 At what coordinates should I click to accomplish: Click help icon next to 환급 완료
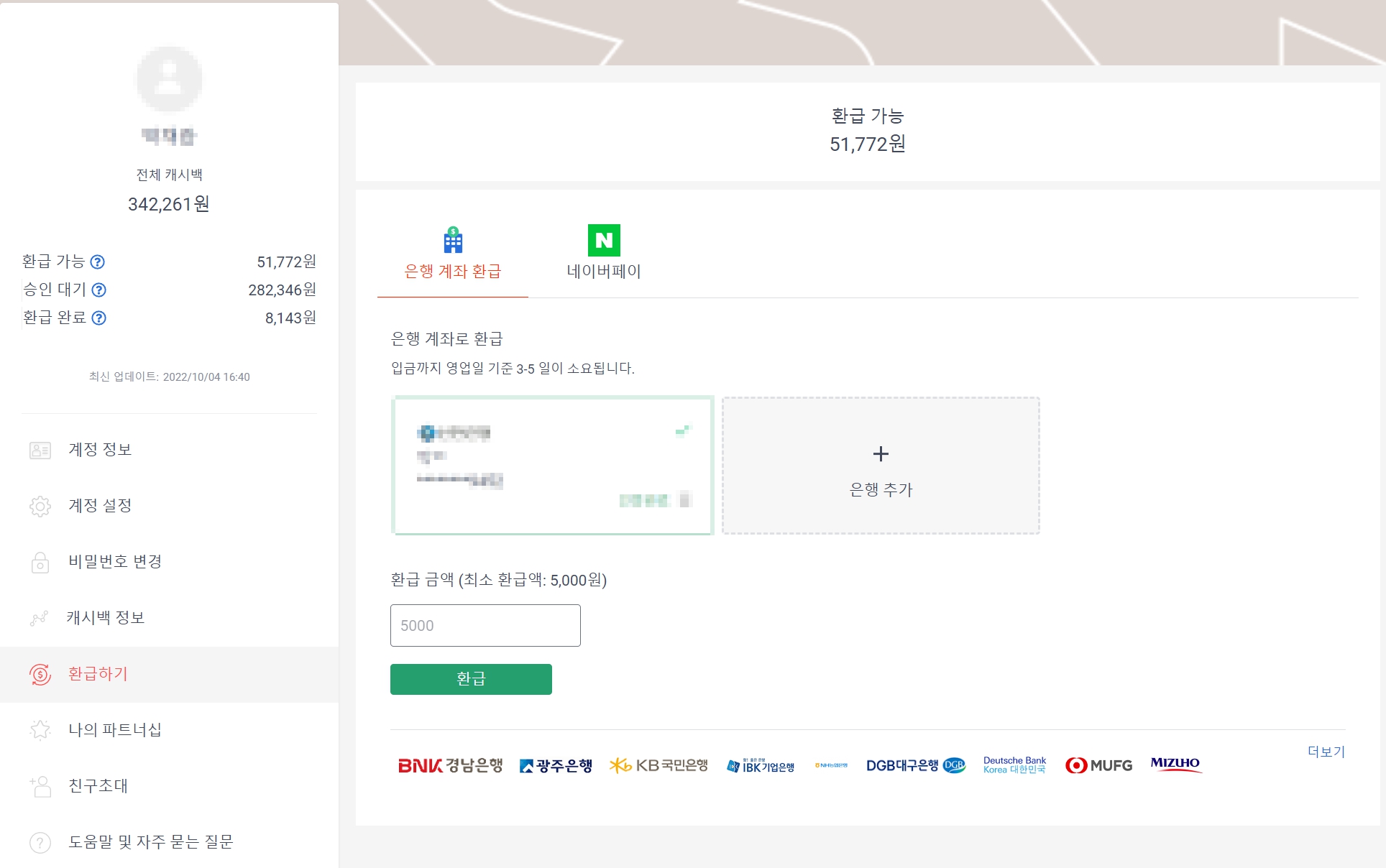coord(99,318)
